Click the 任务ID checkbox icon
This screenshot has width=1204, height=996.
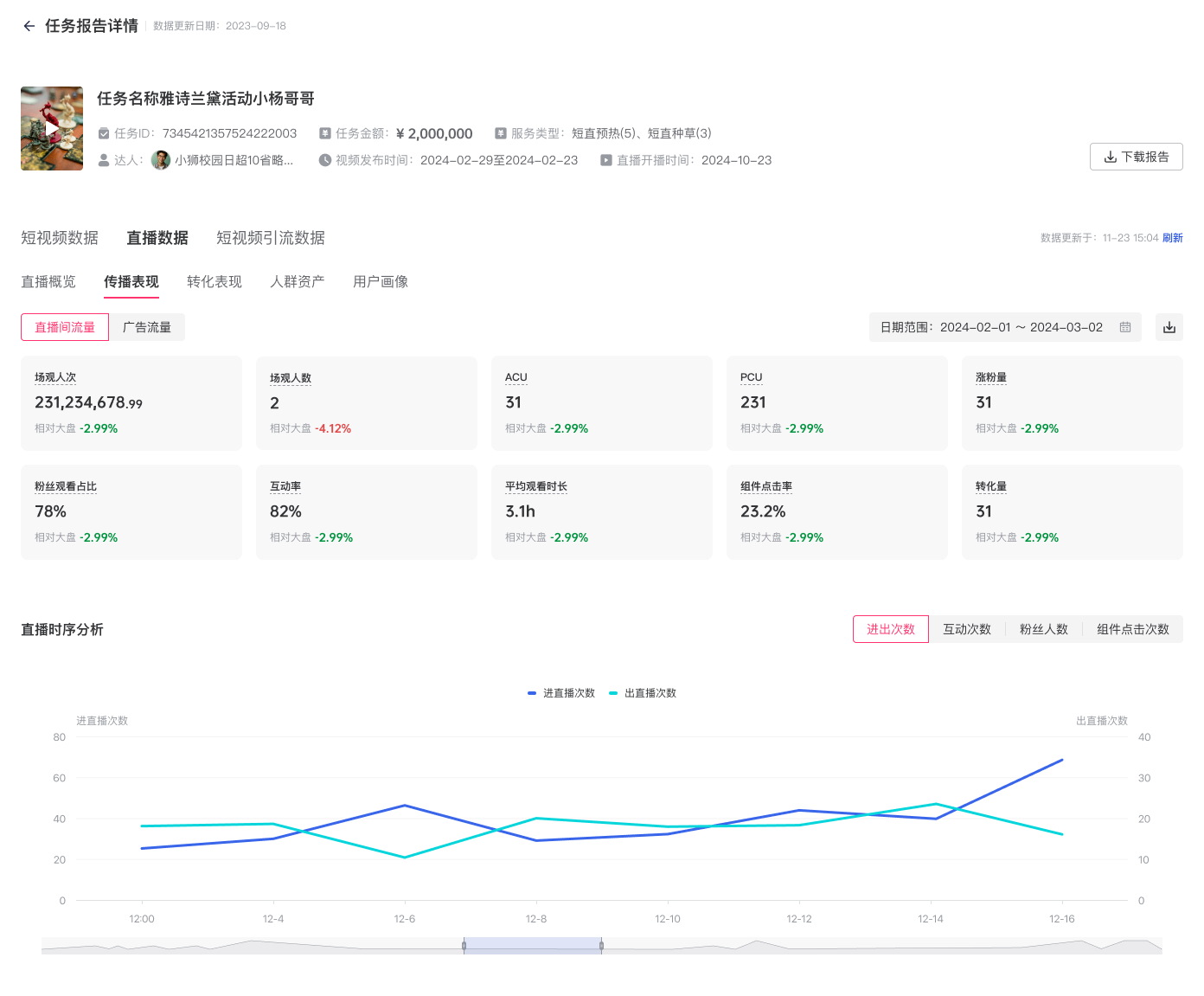(104, 133)
